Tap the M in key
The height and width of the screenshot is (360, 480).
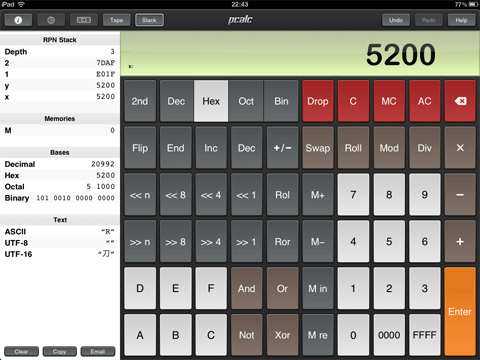[318, 288]
